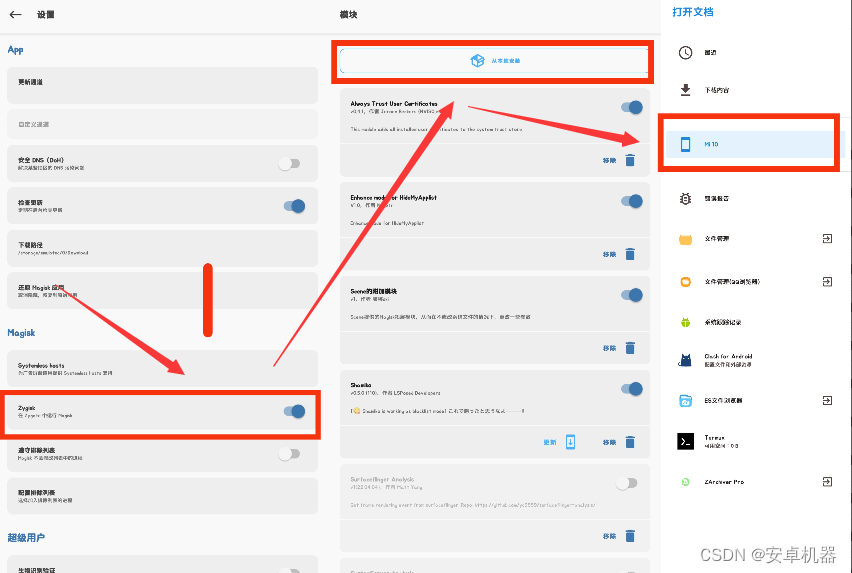Image resolution: width=852 pixels, height=573 pixels.
Task: Delete the Scene additional module
Action: [x=630, y=348]
